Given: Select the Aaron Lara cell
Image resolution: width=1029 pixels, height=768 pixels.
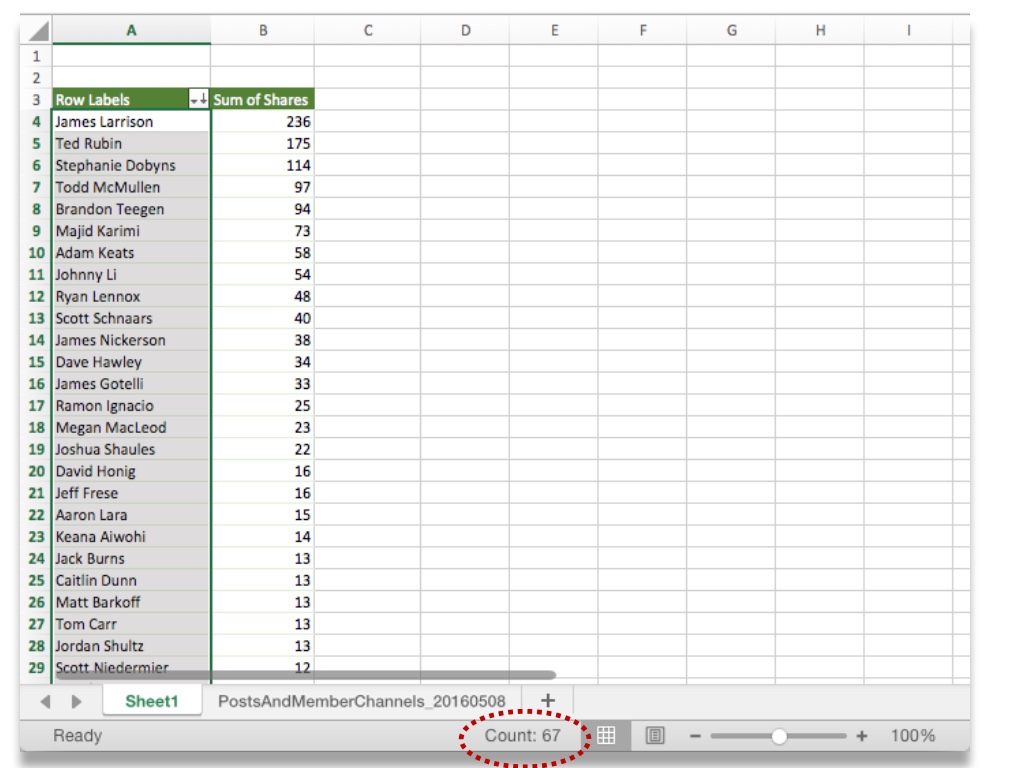Looking at the screenshot, I should pyautogui.click(x=131, y=515).
